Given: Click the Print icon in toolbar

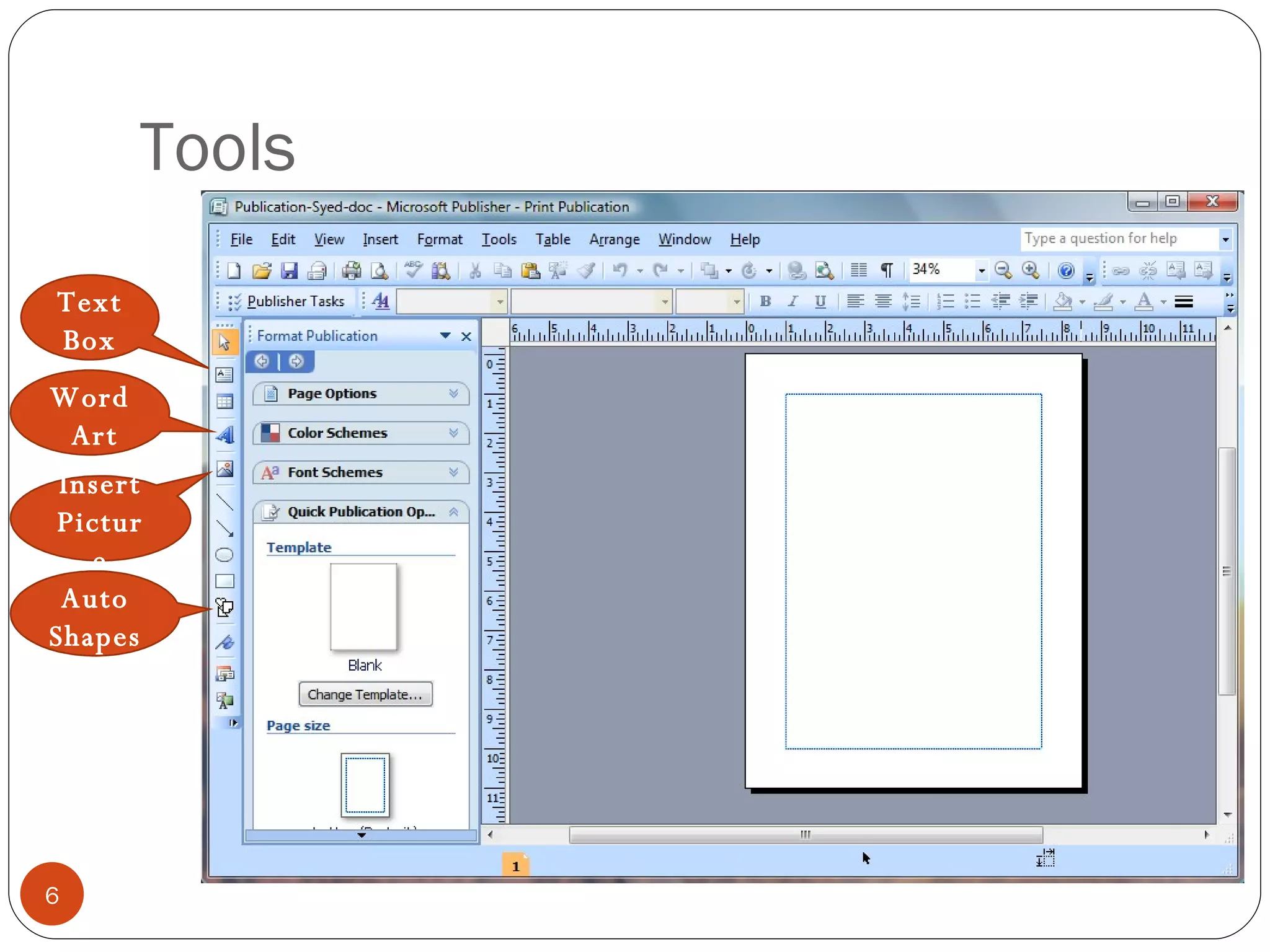Looking at the screenshot, I should pyautogui.click(x=352, y=271).
